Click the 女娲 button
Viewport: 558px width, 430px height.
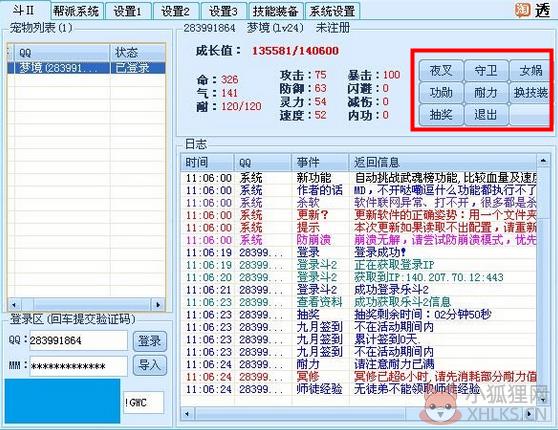530,70
